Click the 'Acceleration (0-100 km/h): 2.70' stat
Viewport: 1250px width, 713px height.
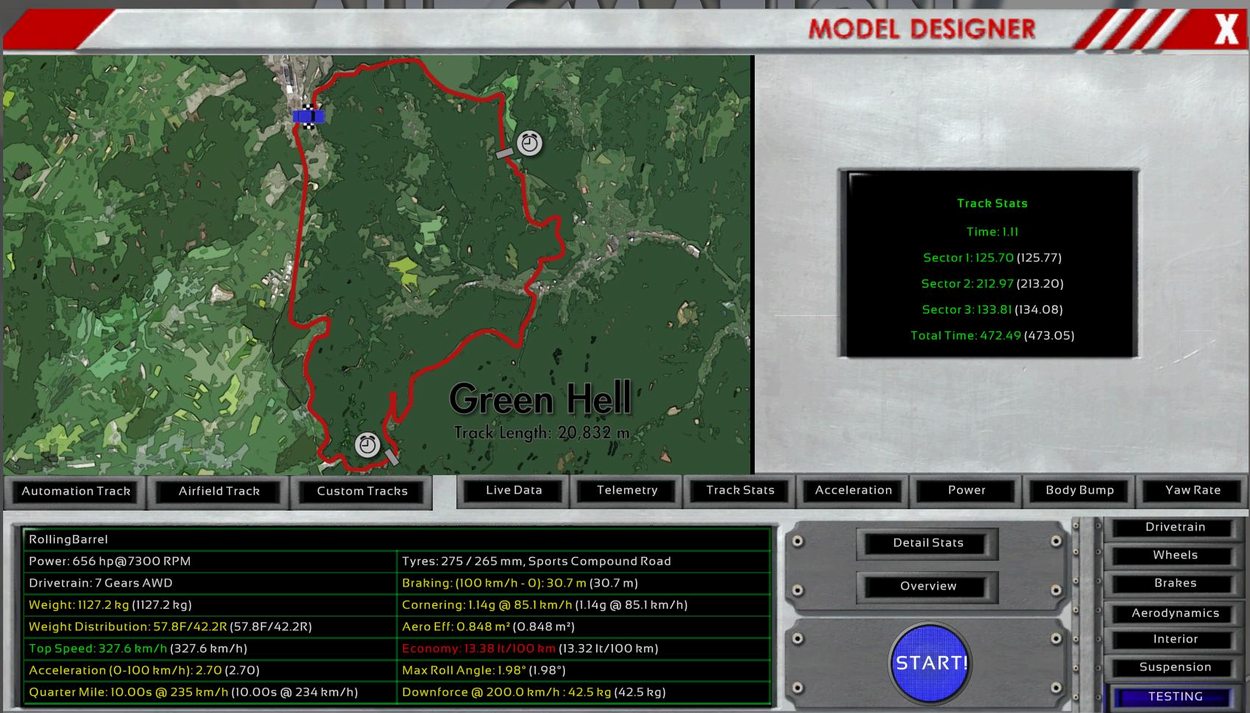click(x=125, y=671)
